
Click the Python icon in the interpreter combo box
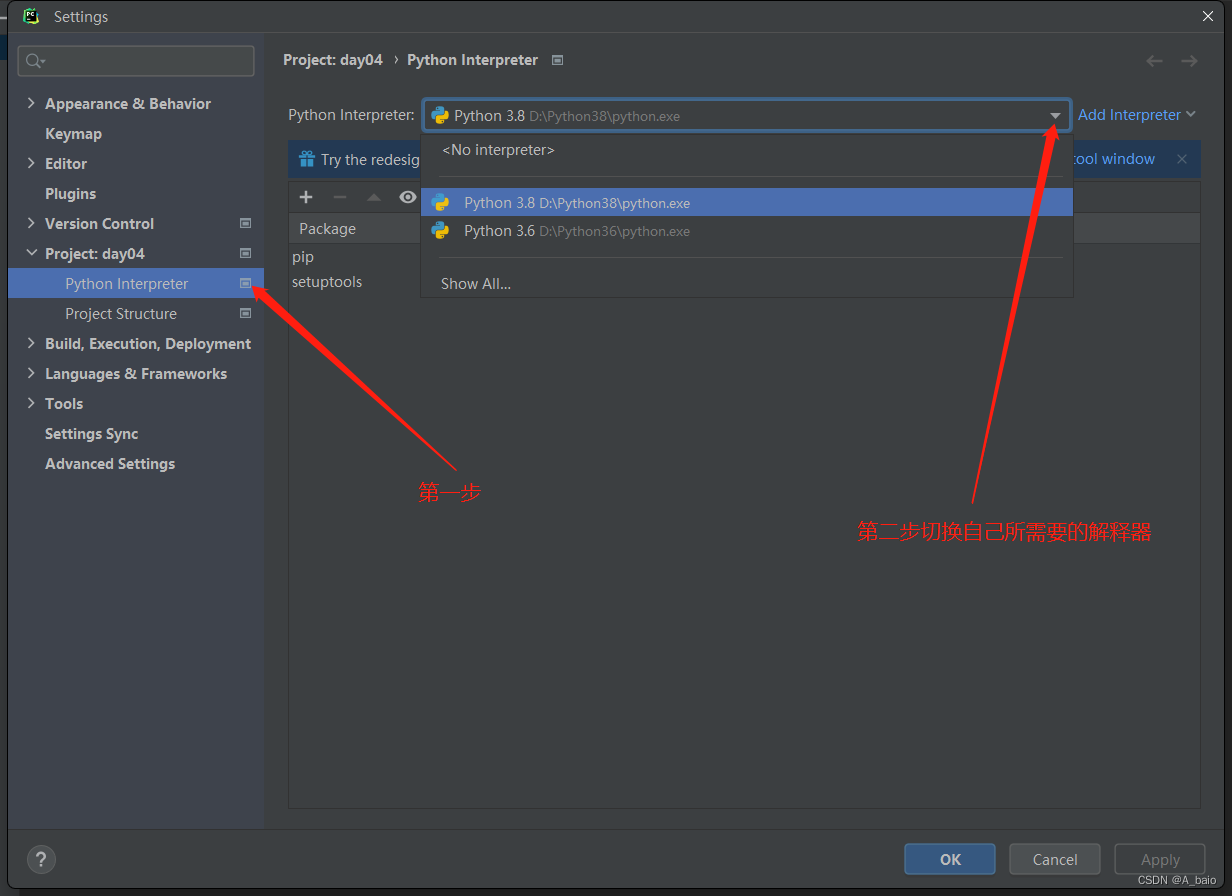440,115
